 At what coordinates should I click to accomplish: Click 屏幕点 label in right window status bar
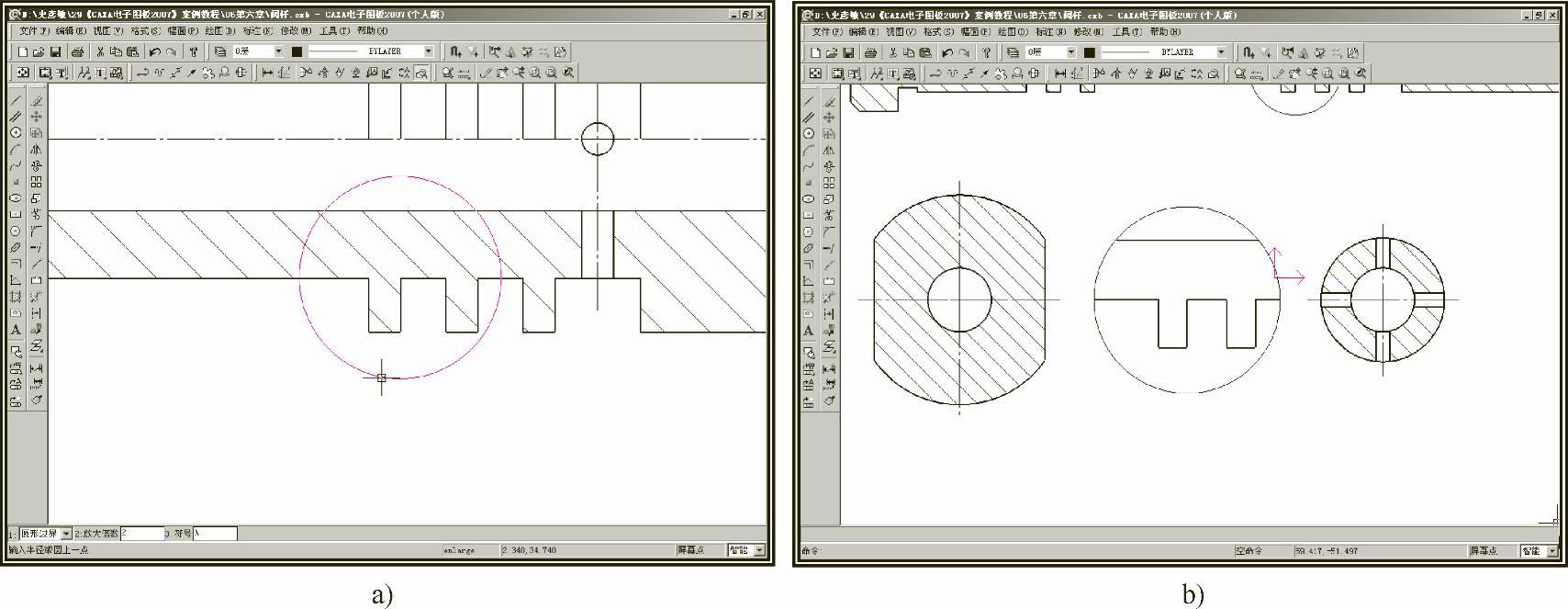click(x=1484, y=551)
